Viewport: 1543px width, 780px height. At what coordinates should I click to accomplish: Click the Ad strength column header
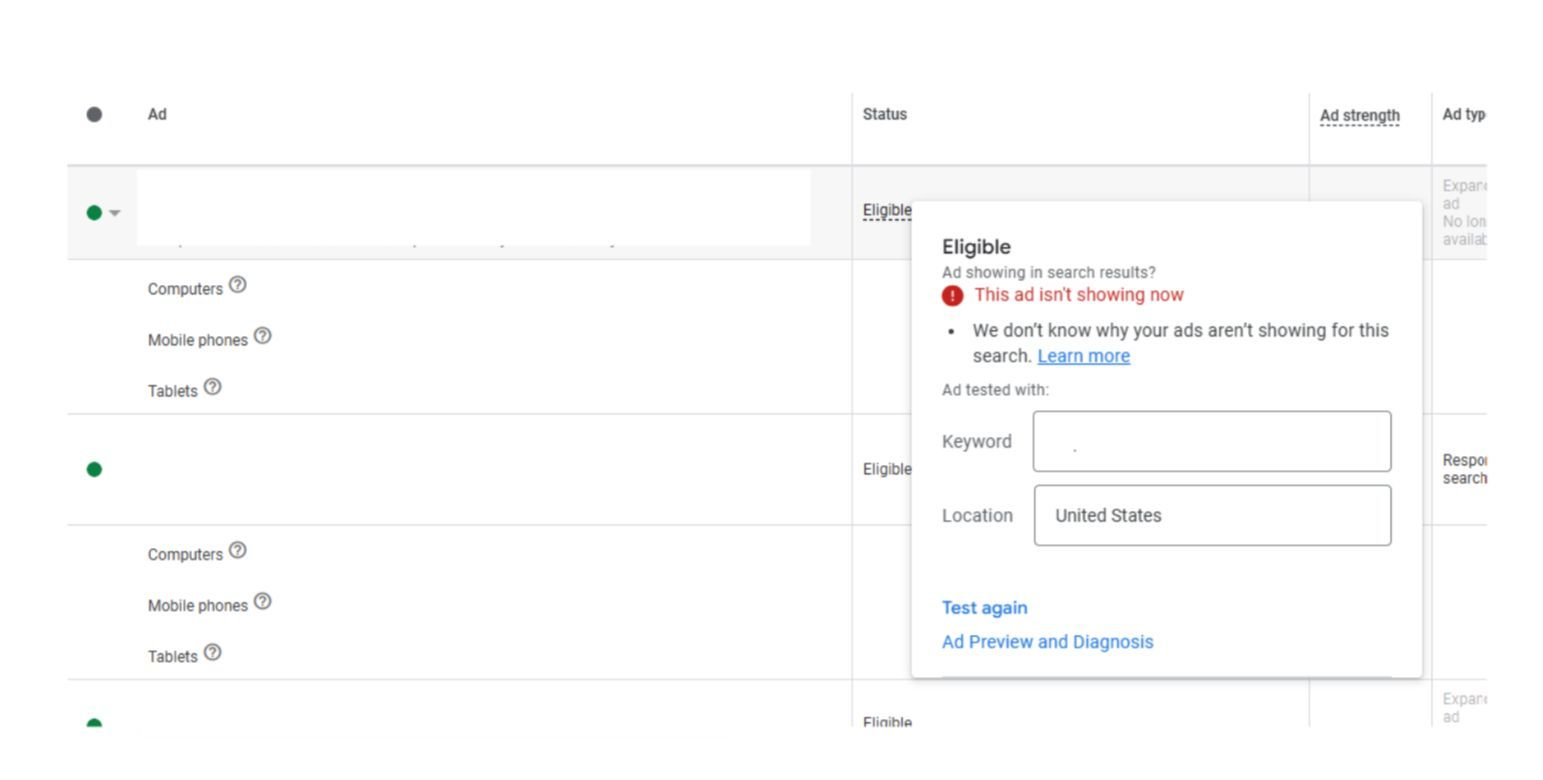click(1360, 116)
